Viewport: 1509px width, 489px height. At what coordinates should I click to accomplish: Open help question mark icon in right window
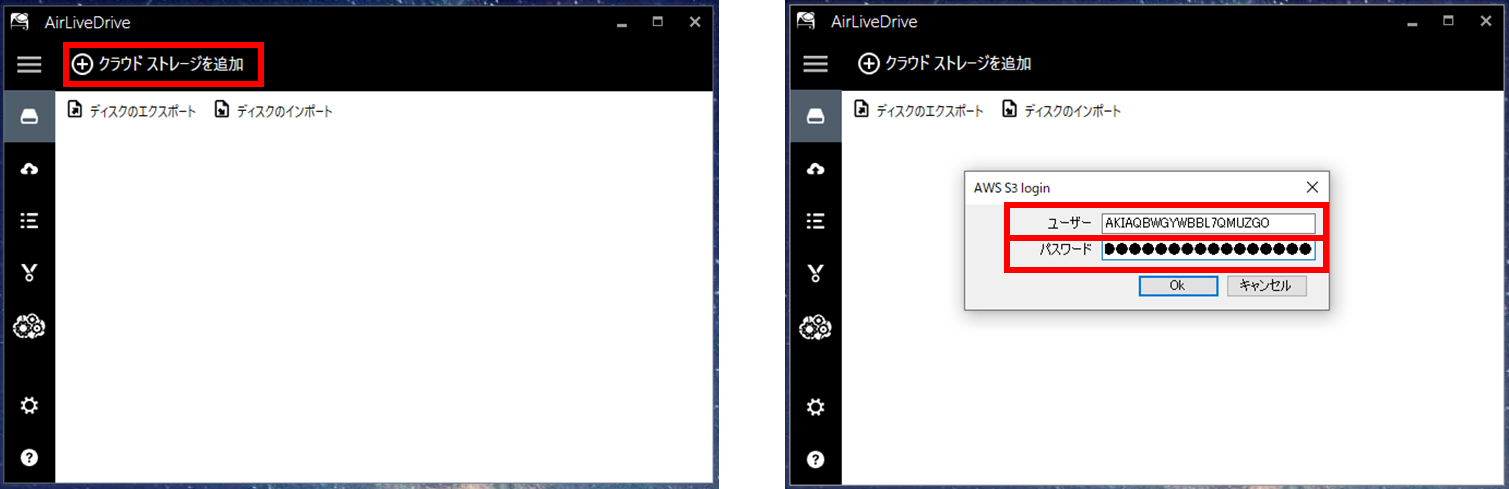coord(816,458)
